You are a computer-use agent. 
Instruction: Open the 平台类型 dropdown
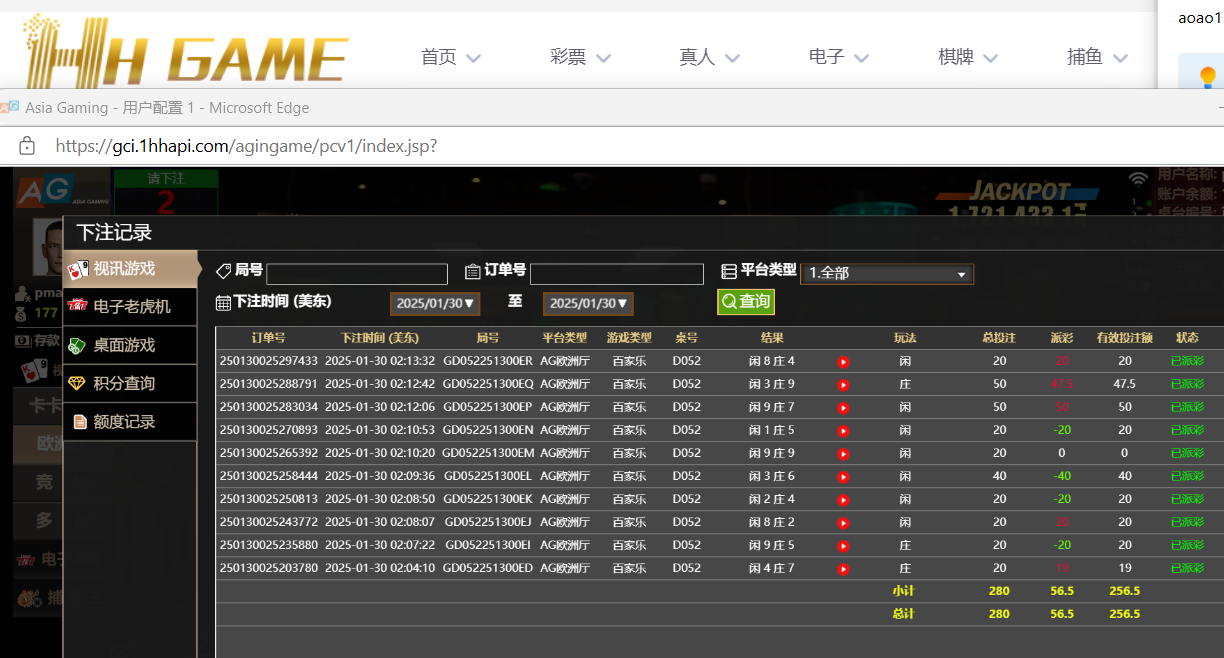886,274
